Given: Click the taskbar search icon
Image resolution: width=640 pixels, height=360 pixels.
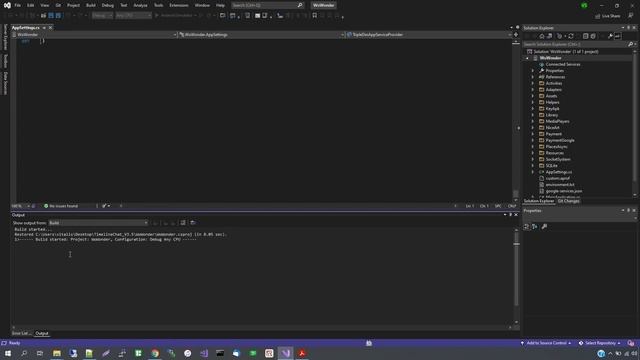Looking at the screenshot, I should [x=24, y=353].
